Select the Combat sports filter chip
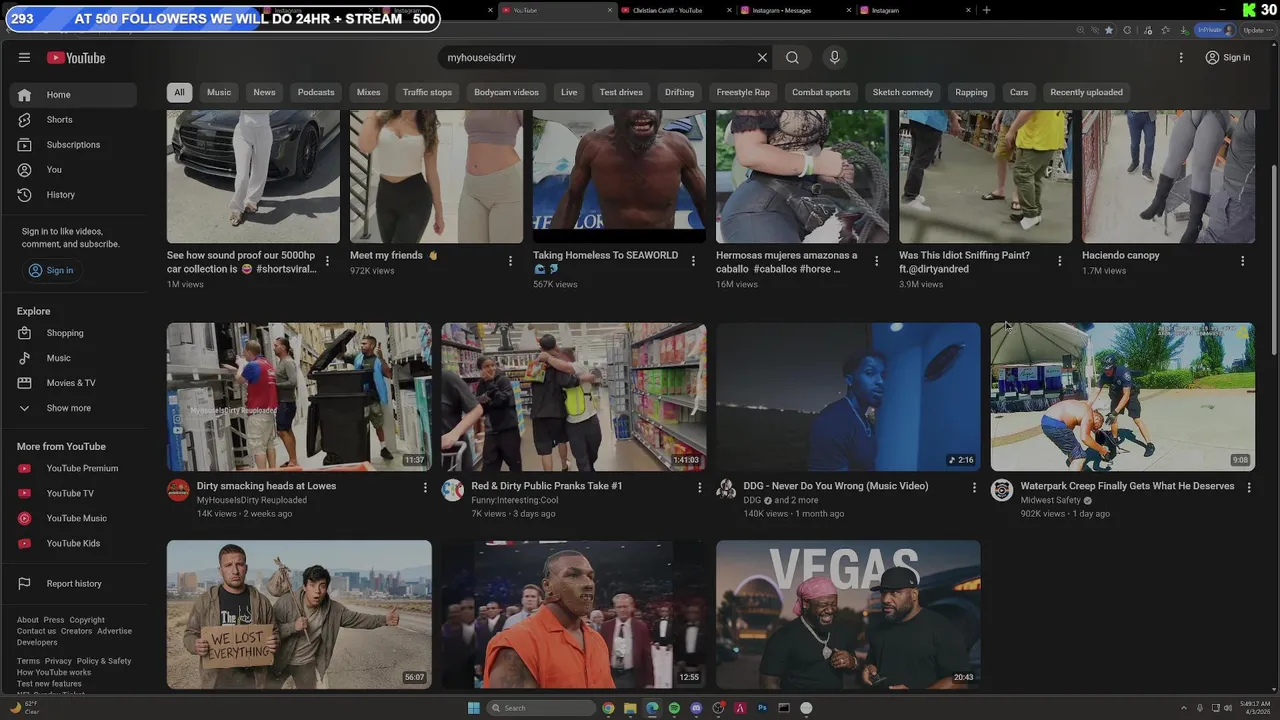The width and height of the screenshot is (1280, 720). pos(821,92)
